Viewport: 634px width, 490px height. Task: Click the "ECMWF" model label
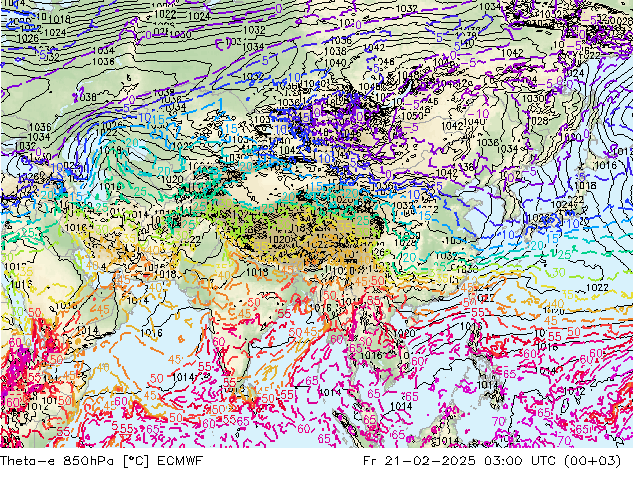tap(180, 460)
